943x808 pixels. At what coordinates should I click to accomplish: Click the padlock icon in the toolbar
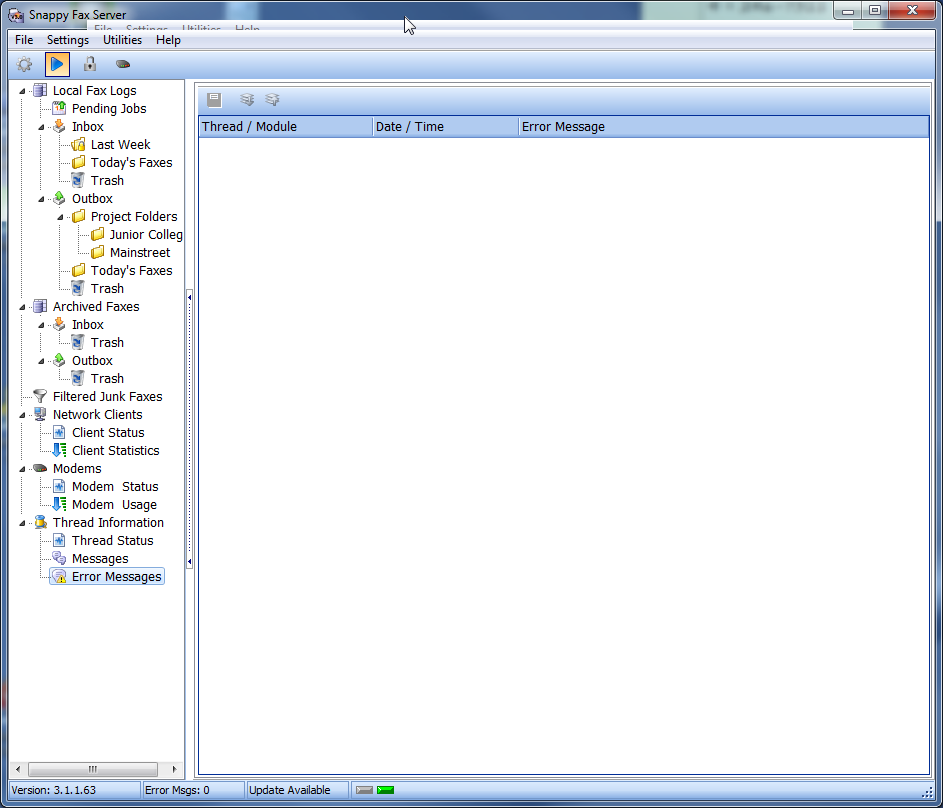pyautogui.click(x=90, y=65)
